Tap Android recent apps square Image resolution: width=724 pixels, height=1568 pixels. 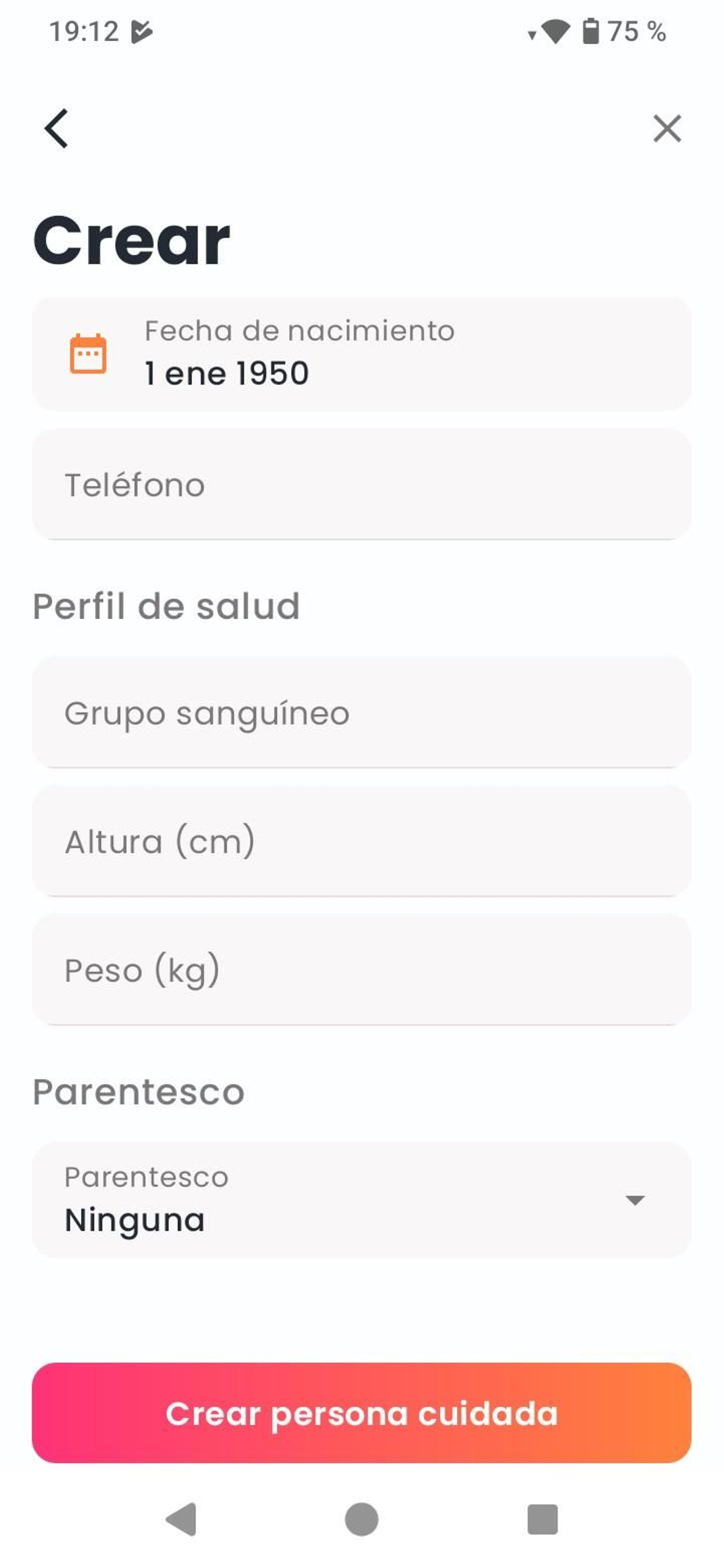coord(542,1519)
